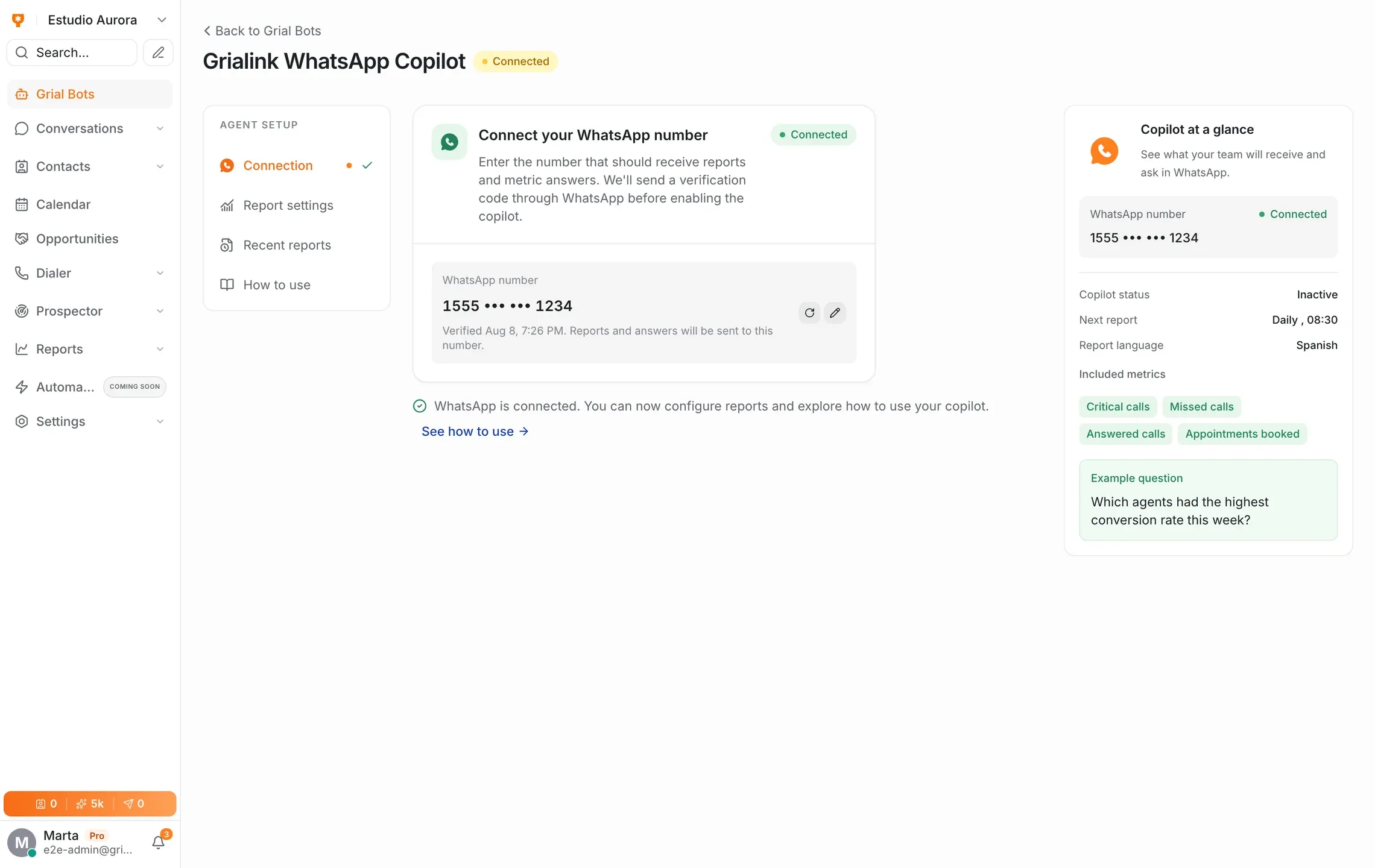Click Marta's avatar icon
1375x868 pixels.
[22, 842]
